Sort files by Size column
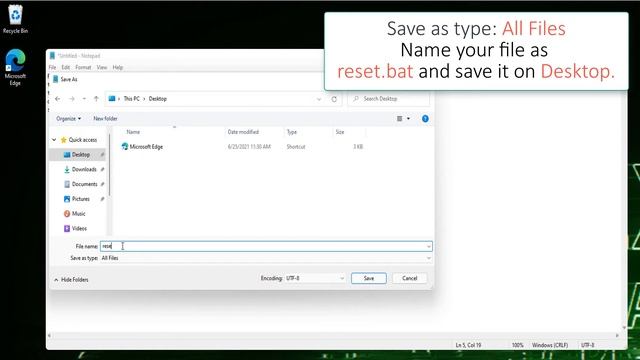 tap(340, 132)
